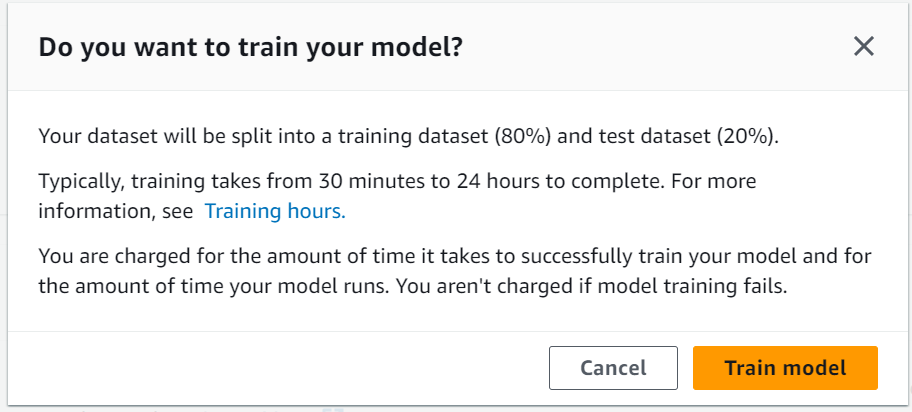Follow the blue Training hours hyperlink

click(x=275, y=211)
